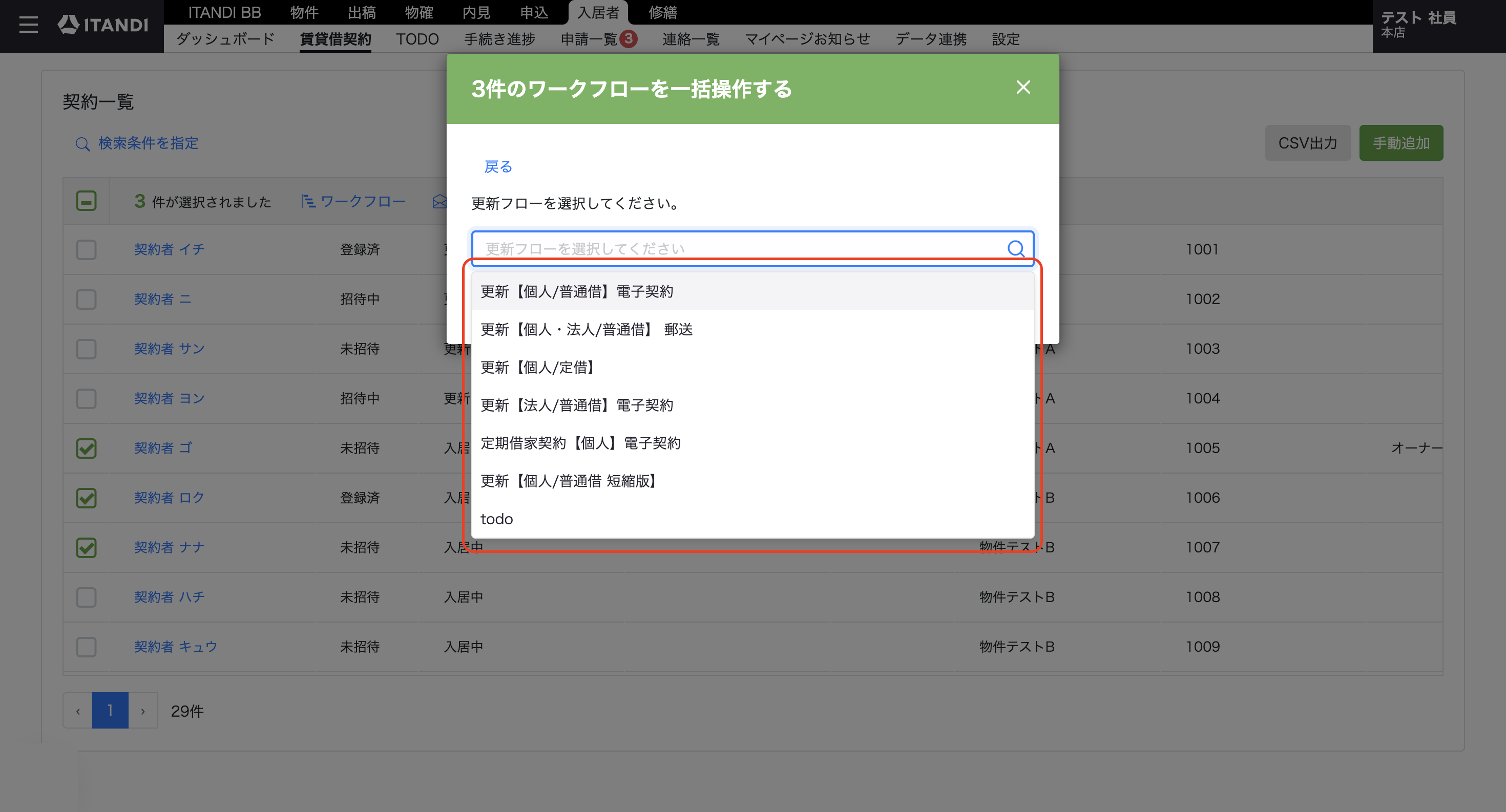
Task: Click the ワークフロー bulk action link
Action: pyautogui.click(x=363, y=202)
